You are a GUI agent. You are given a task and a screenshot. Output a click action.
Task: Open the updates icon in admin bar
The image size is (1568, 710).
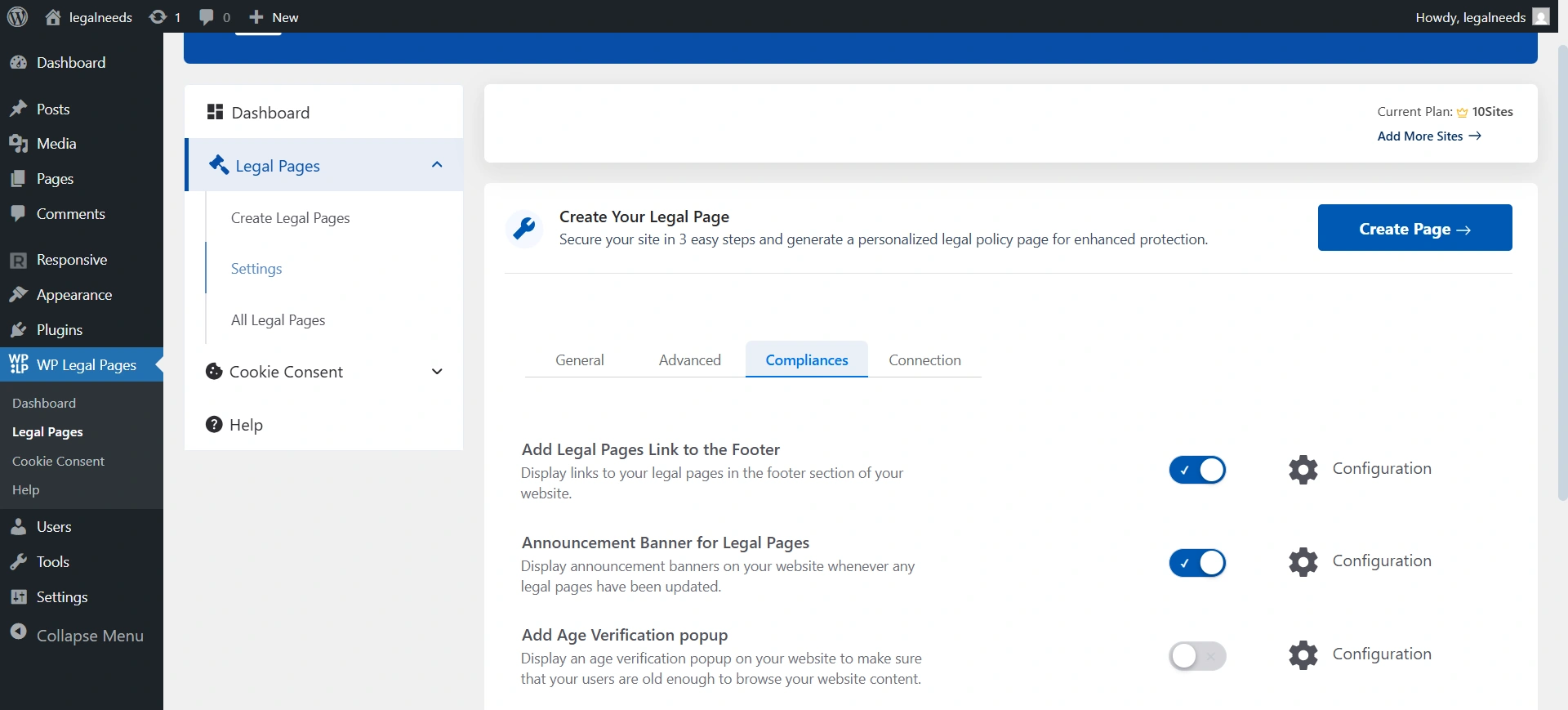point(158,17)
